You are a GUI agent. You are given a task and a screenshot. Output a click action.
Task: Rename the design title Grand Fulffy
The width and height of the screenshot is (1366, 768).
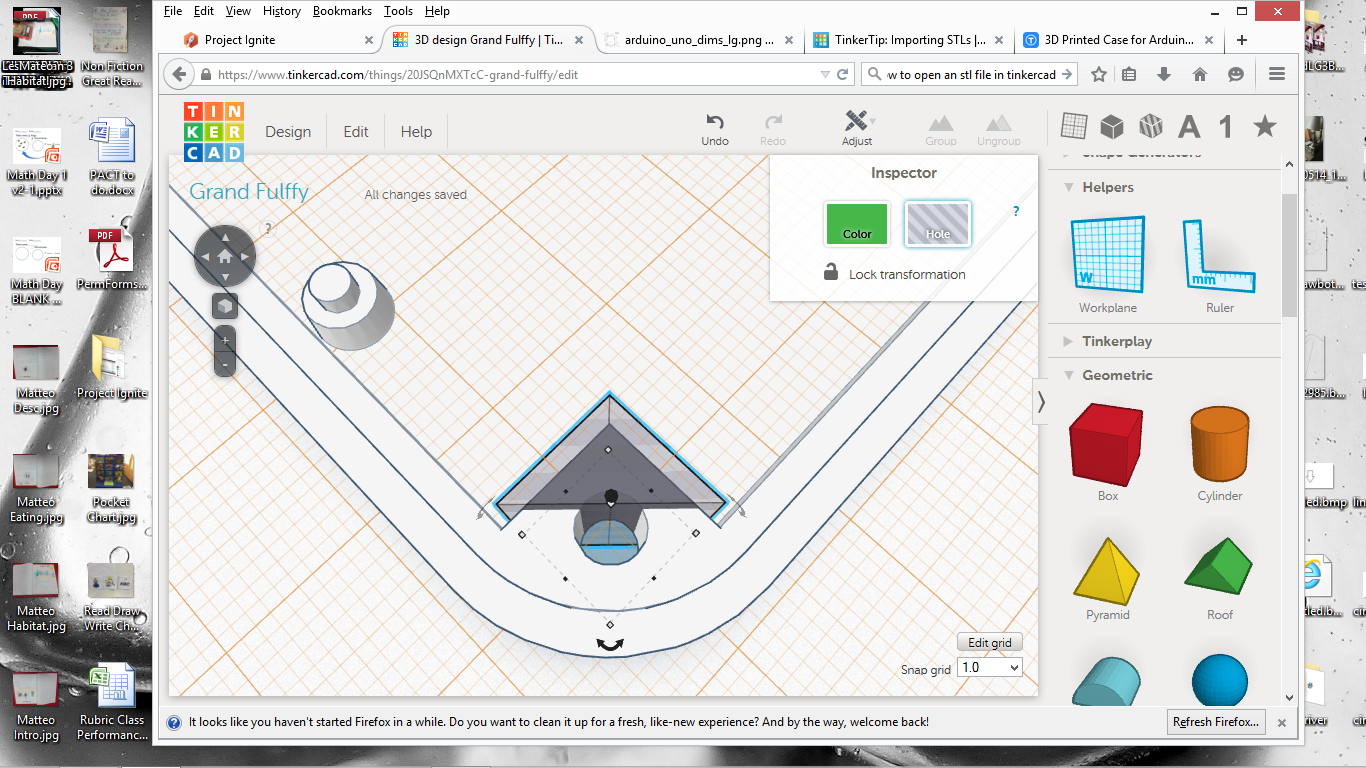pyautogui.click(x=249, y=192)
